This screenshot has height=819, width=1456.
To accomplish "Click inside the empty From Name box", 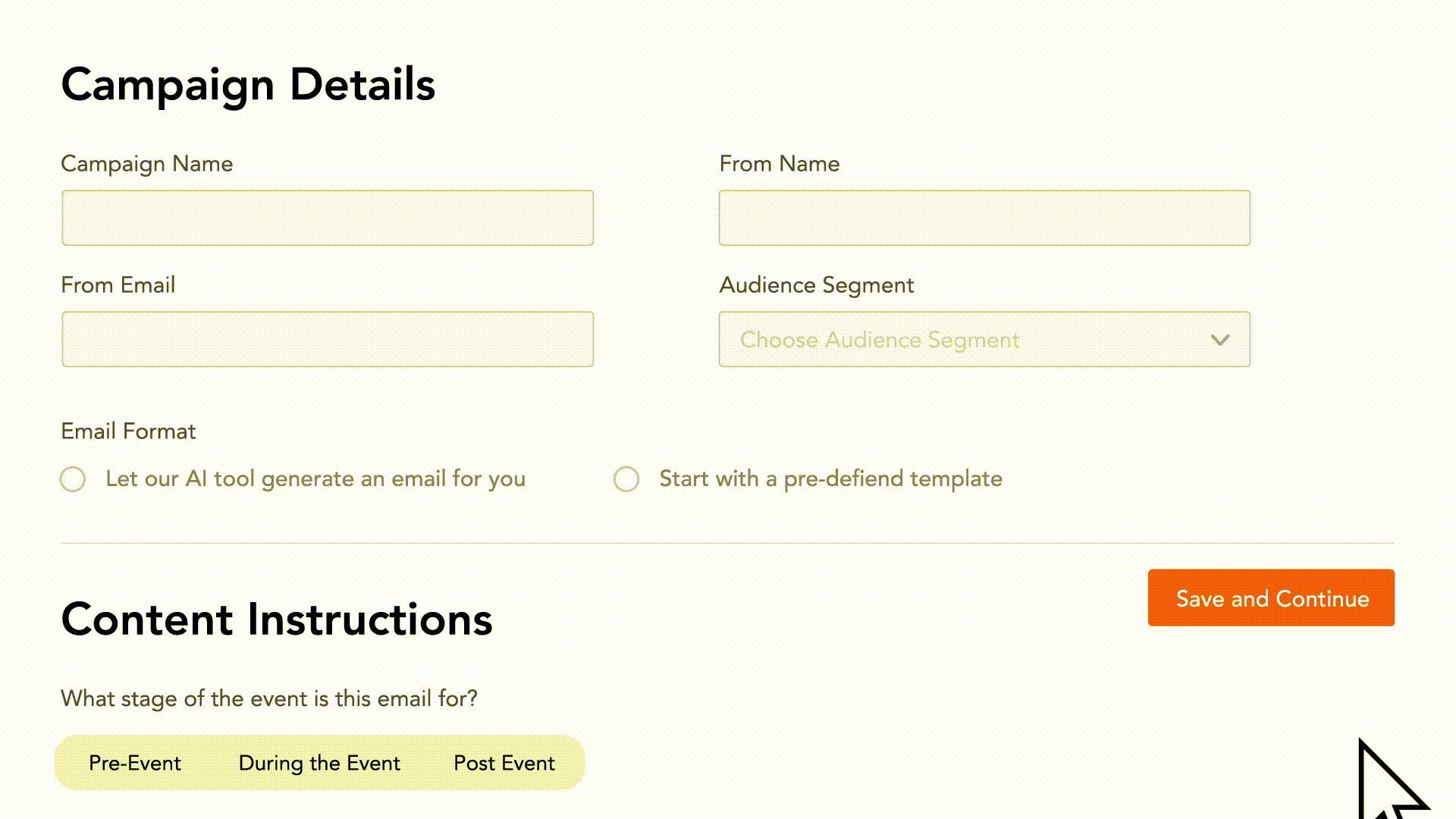I will coord(984,218).
